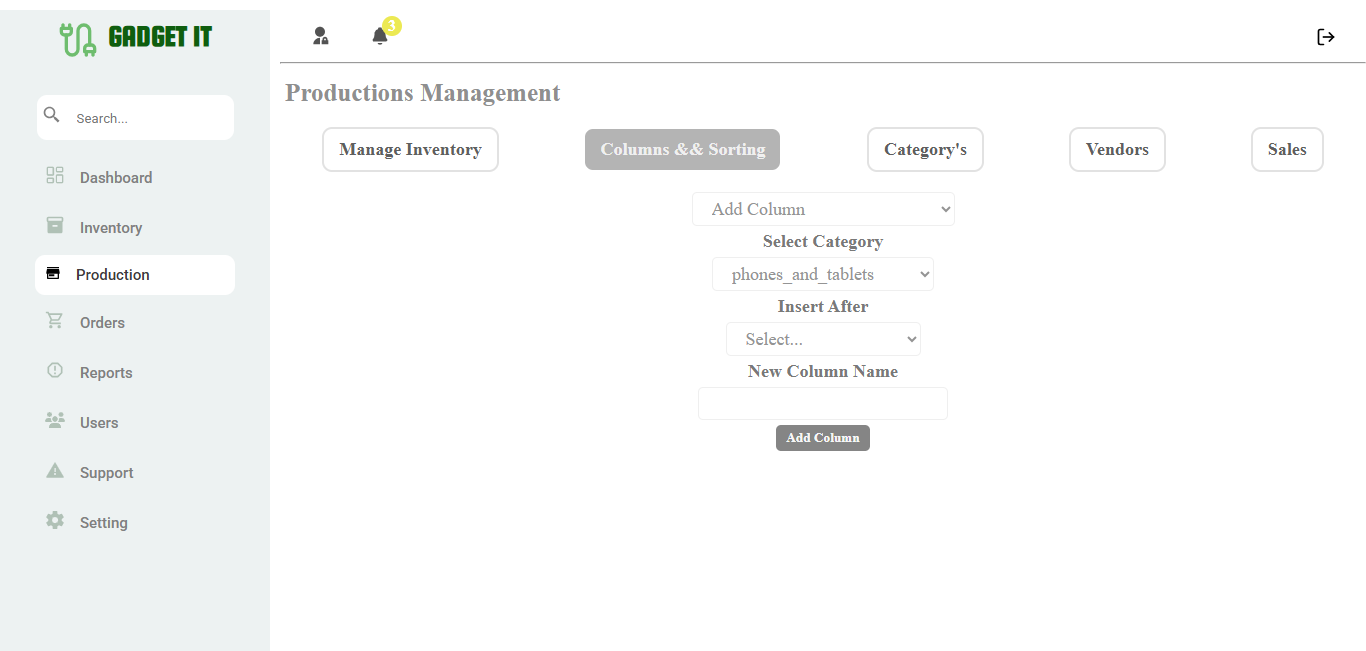Click the user profile icon in header

click(x=320, y=36)
